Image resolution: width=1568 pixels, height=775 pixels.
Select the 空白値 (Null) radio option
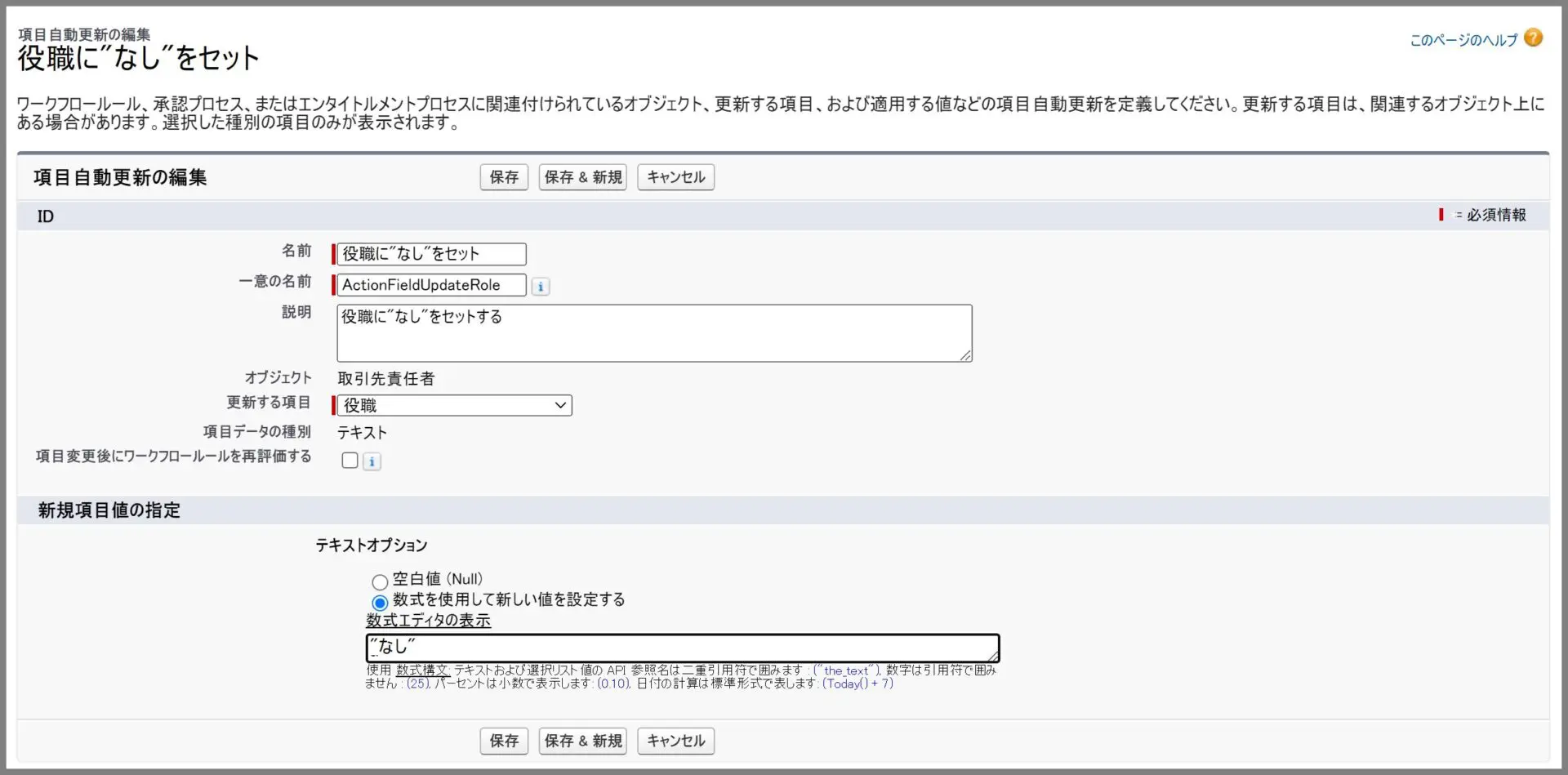point(380,582)
